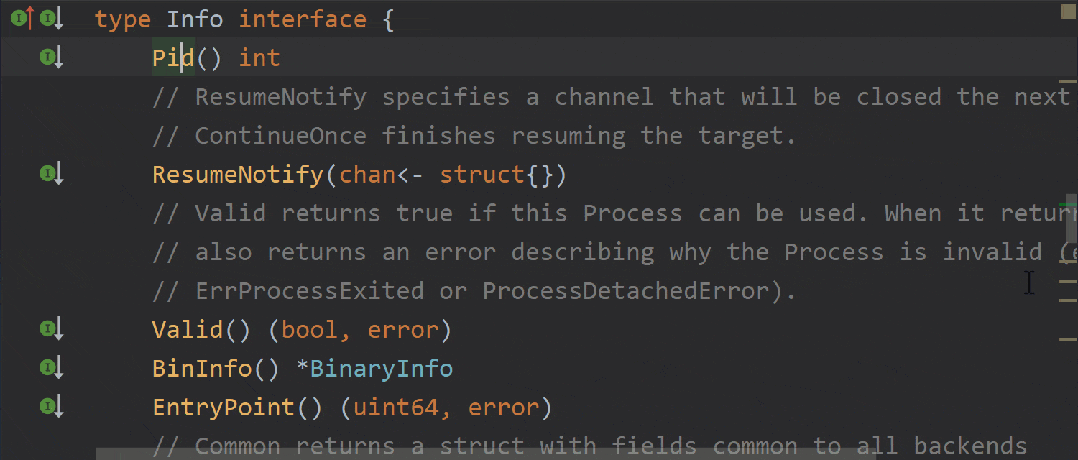The width and height of the screenshot is (1078, 460).
Task: Open implementations via Valid() gutter icon
Action: 51,329
